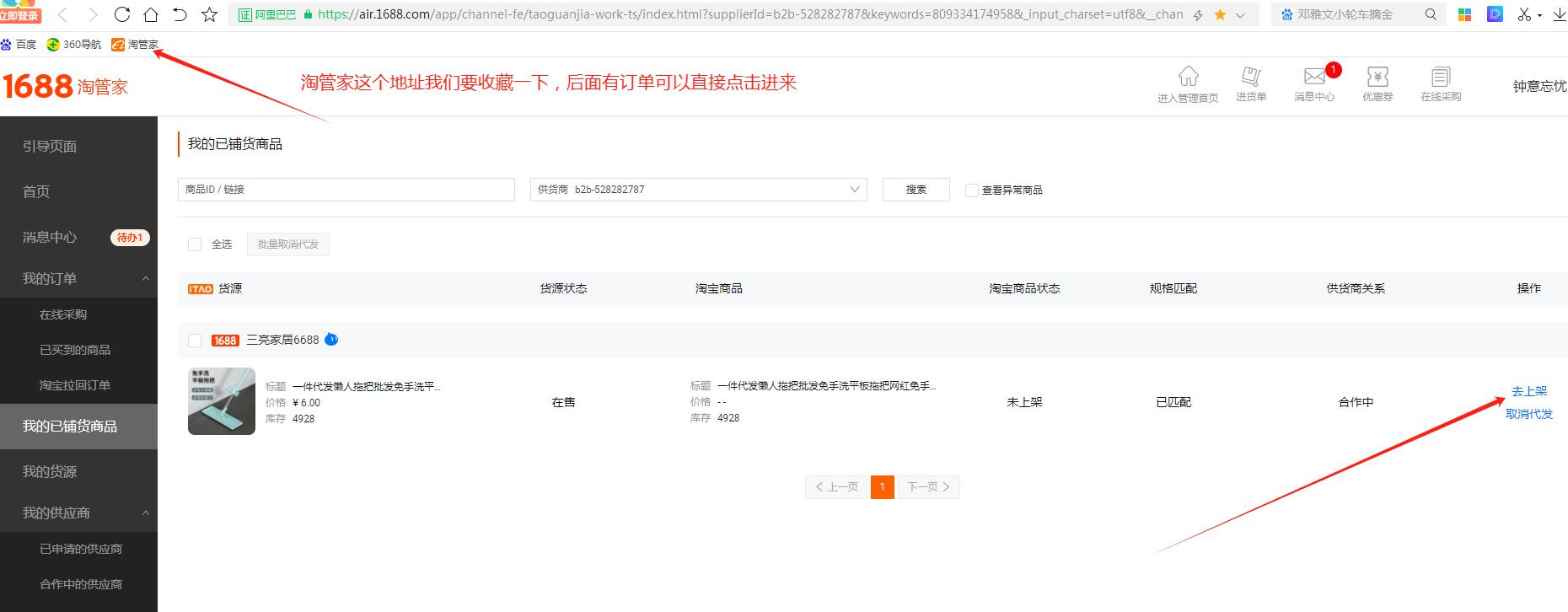Click the scissors screenshot tool icon
This screenshot has width=1568, height=612.
pyautogui.click(x=1524, y=14)
